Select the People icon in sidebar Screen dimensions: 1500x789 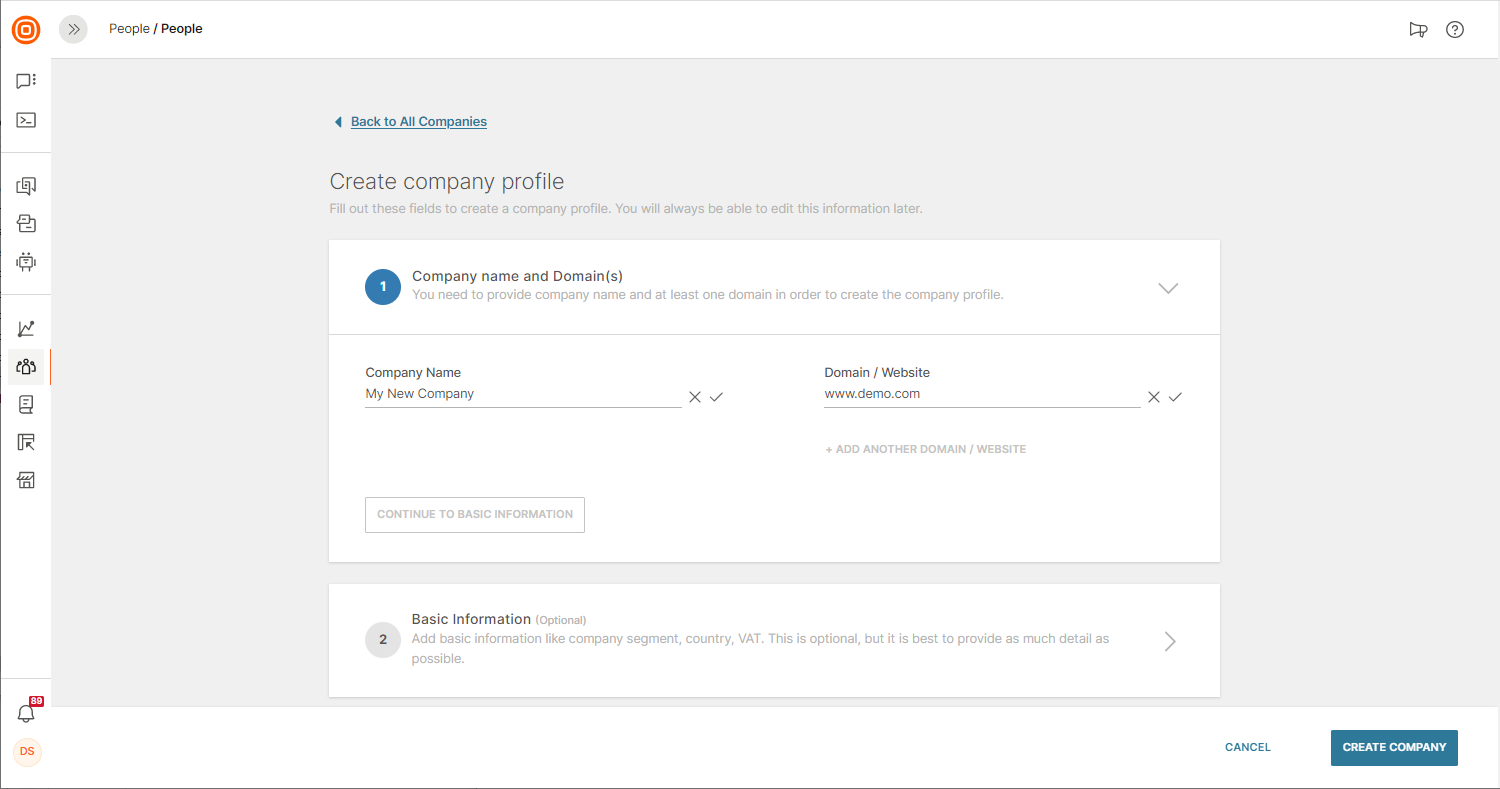26,367
